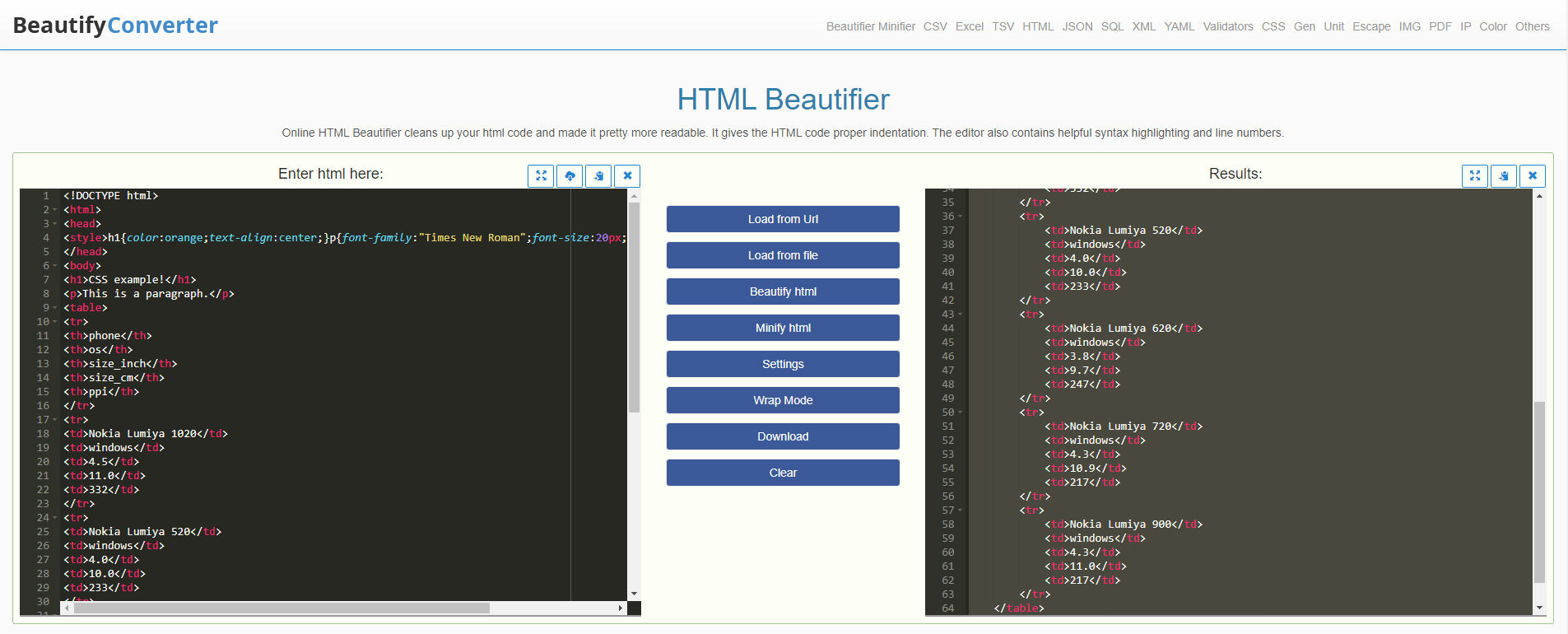Viewport: 1568px width, 634px height.
Task: Click 'Nokia Lumiya 900' line in Results
Action: 1124,524
